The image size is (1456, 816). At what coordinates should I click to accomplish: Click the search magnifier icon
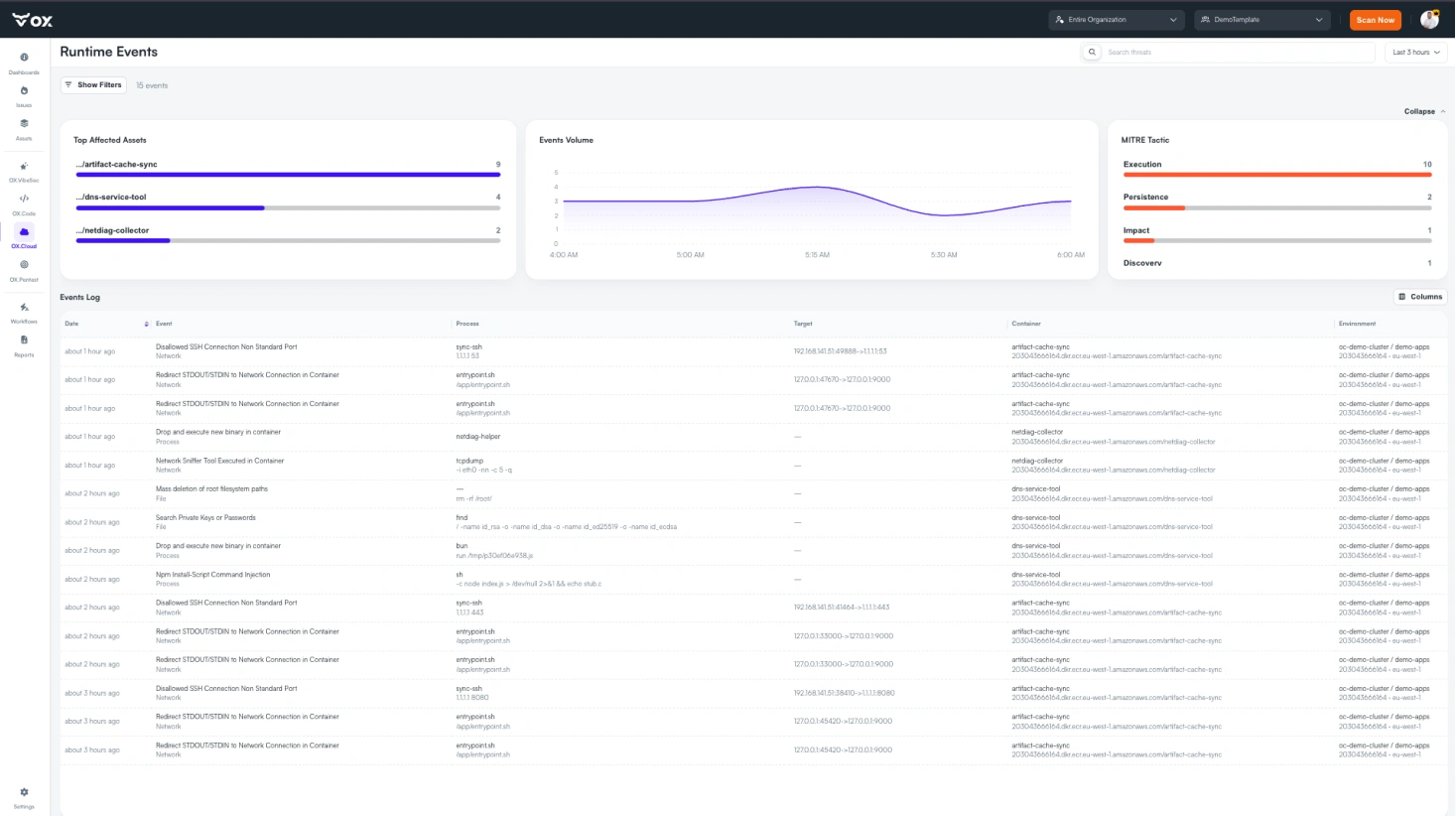click(1092, 53)
